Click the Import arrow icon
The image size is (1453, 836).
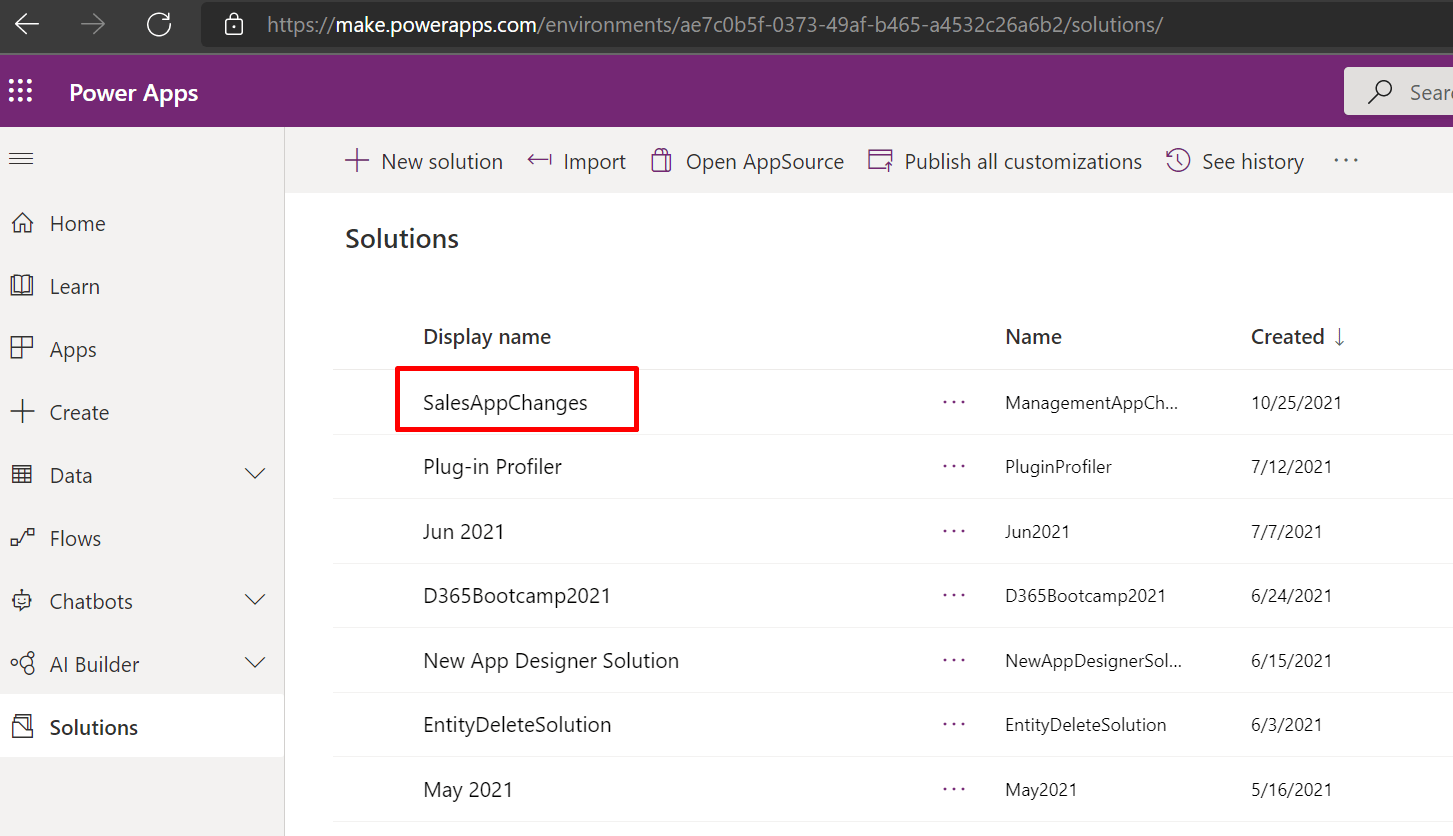tap(540, 160)
